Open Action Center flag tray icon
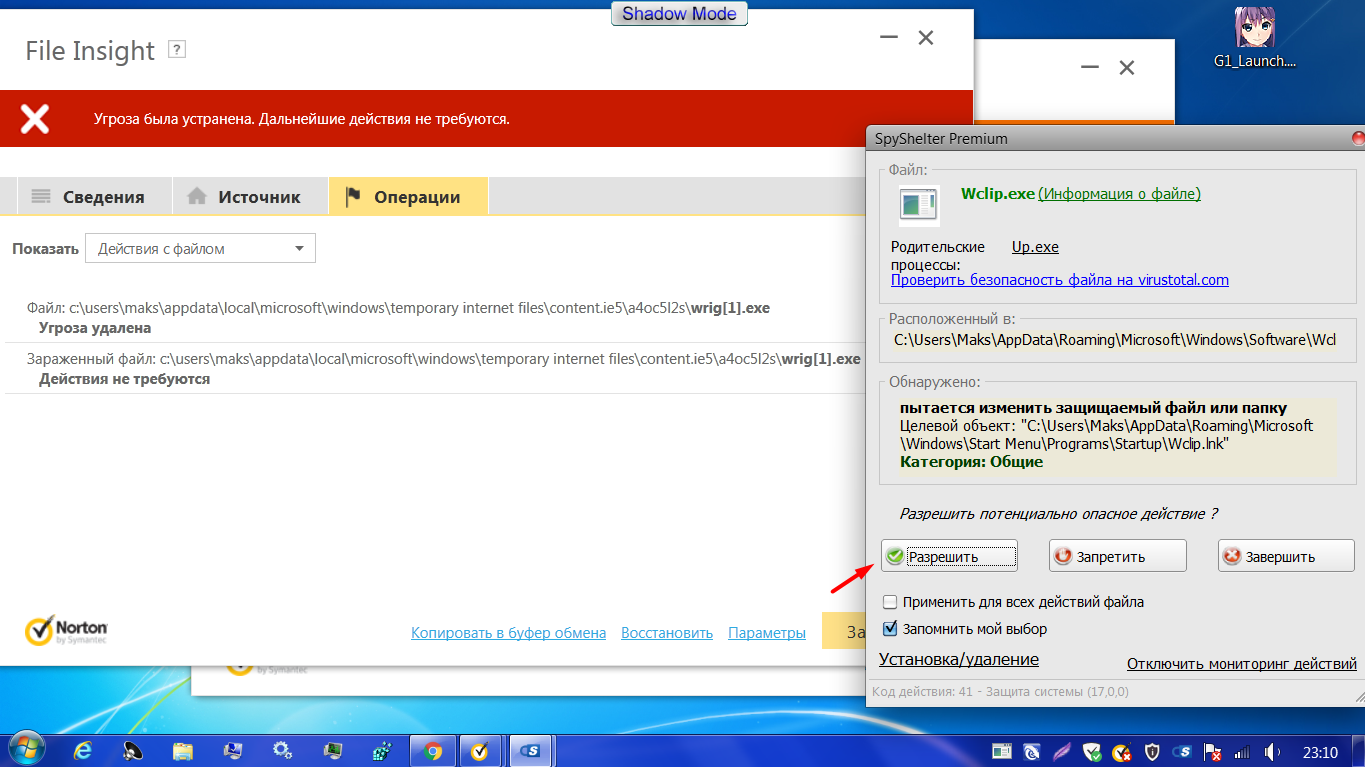 point(1213,751)
